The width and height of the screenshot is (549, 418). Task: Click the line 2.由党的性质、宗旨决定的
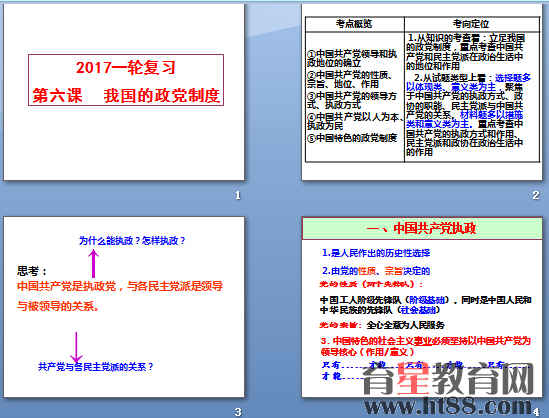click(376, 271)
